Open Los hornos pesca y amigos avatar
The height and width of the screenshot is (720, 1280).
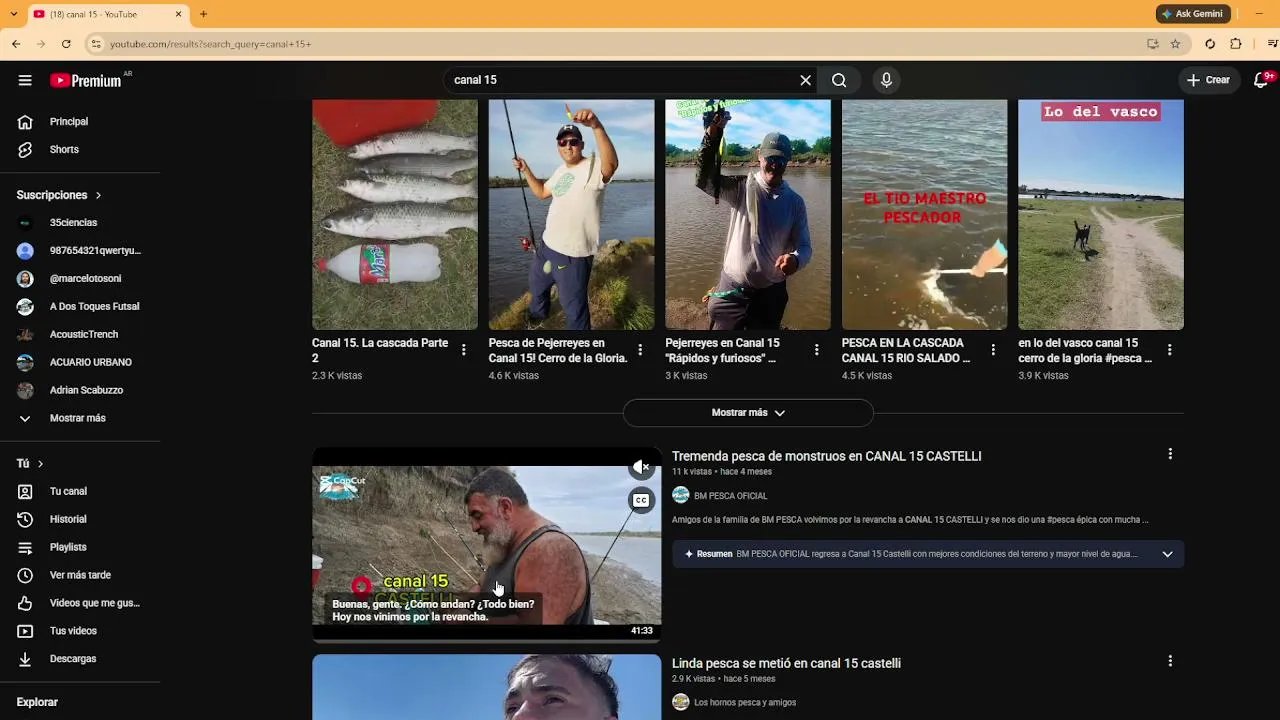pyautogui.click(x=681, y=702)
